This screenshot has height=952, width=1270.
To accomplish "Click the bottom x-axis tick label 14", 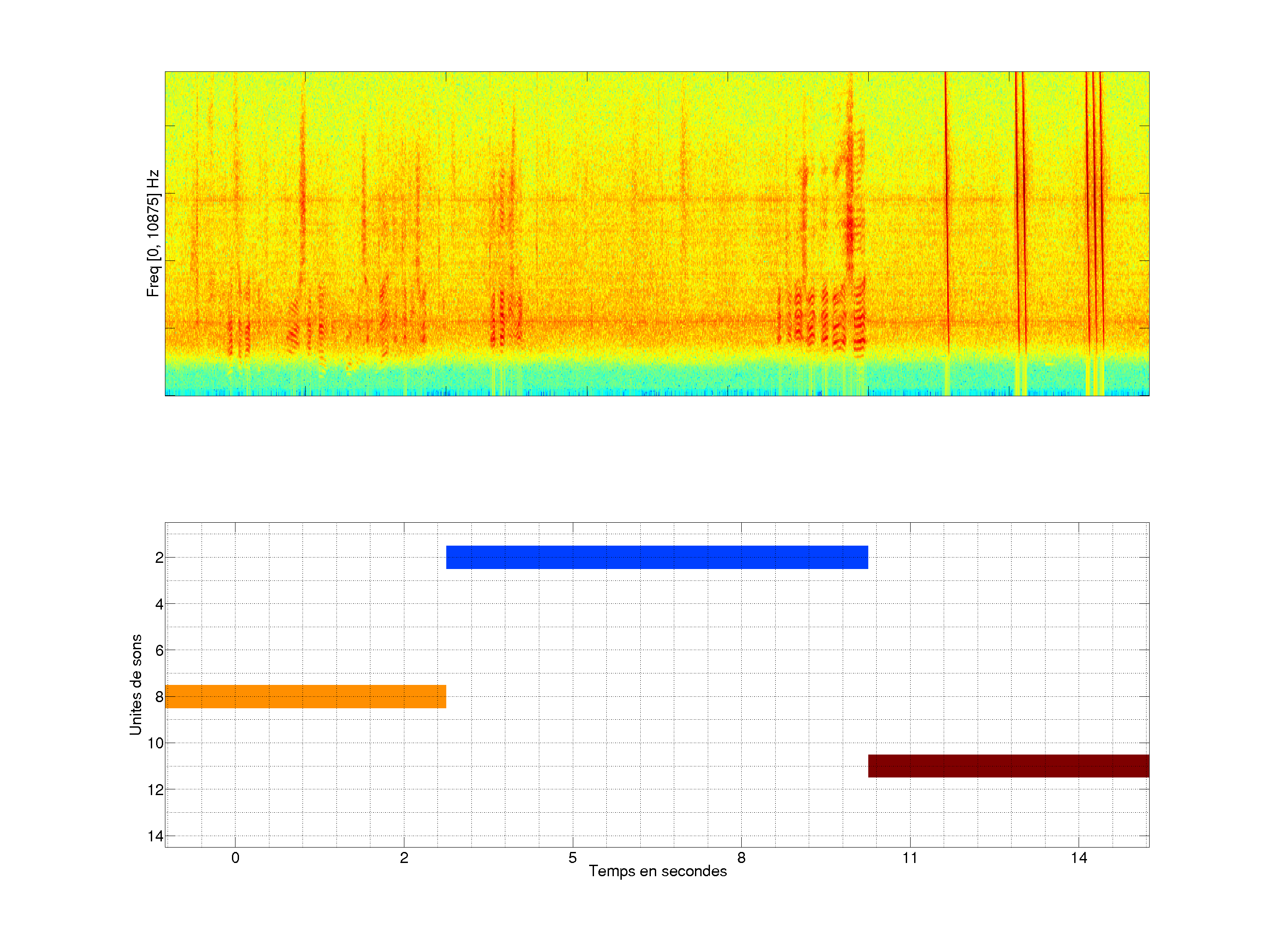I will tap(1078, 858).
